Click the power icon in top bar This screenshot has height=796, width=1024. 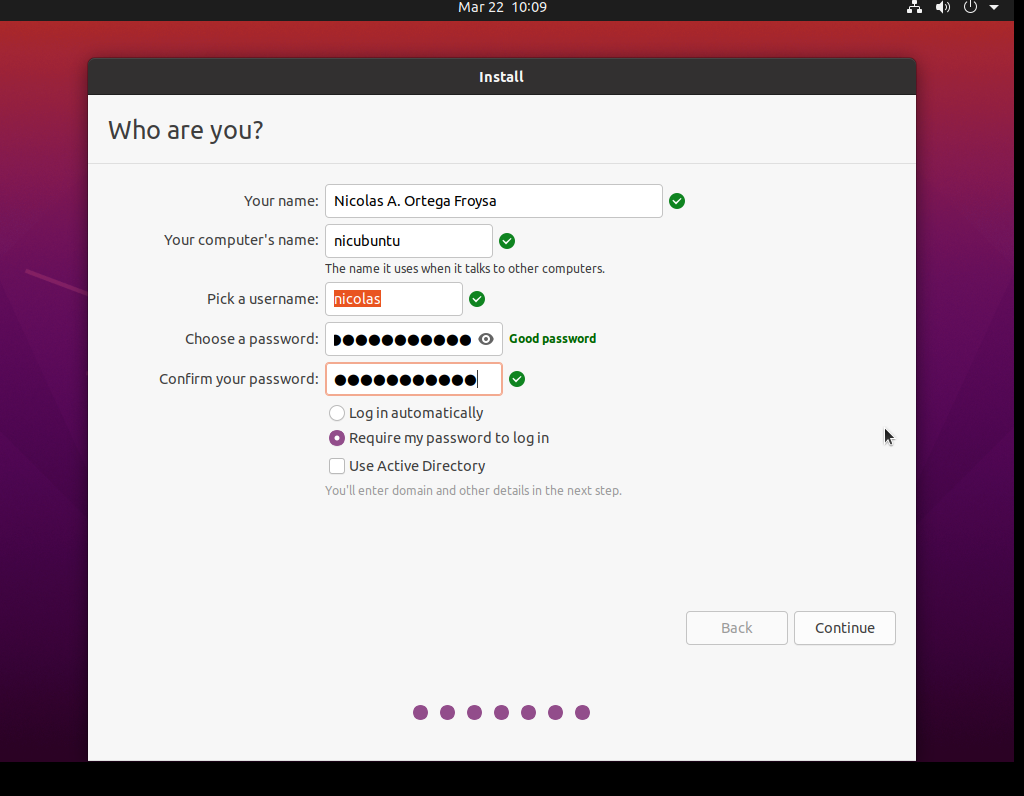970,7
